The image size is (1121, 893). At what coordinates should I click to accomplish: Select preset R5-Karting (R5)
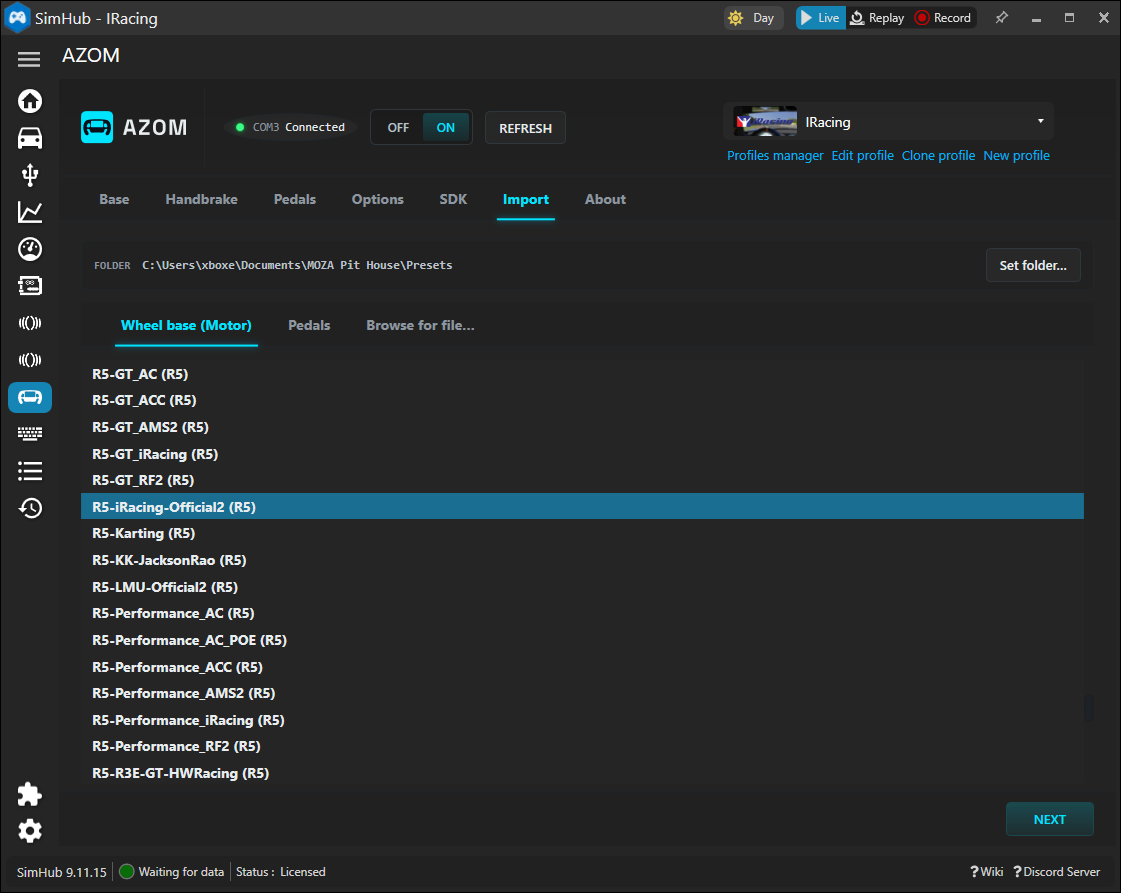[582, 533]
